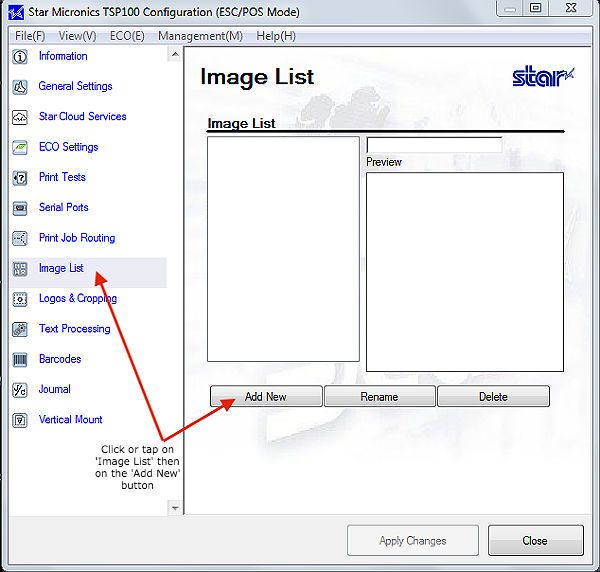Open Vertical Mount settings
Image resolution: width=600 pixels, height=572 pixels.
[x=71, y=419]
